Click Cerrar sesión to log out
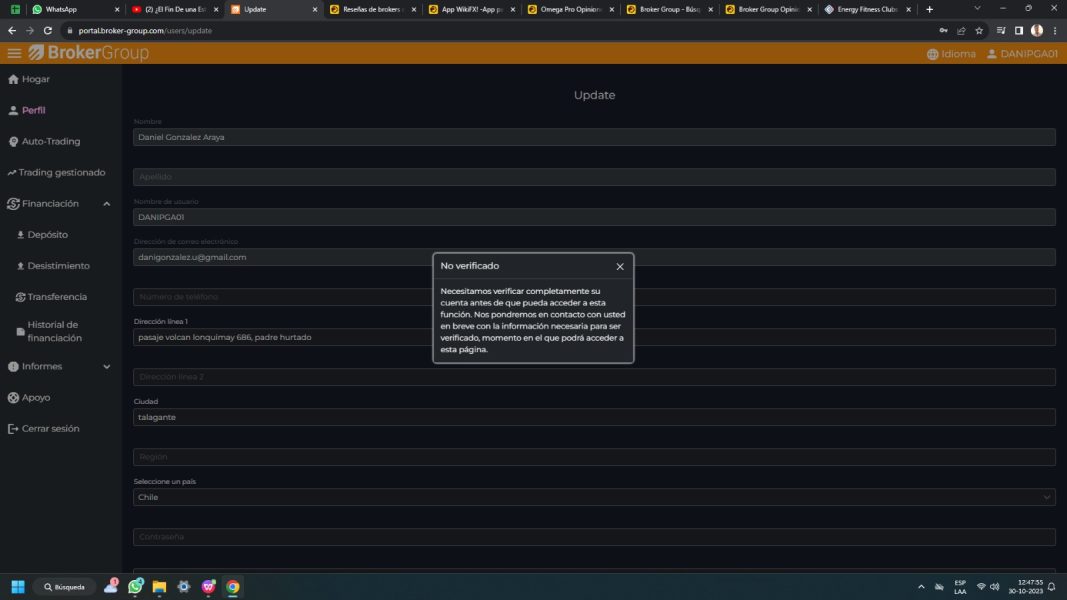 click(50, 428)
